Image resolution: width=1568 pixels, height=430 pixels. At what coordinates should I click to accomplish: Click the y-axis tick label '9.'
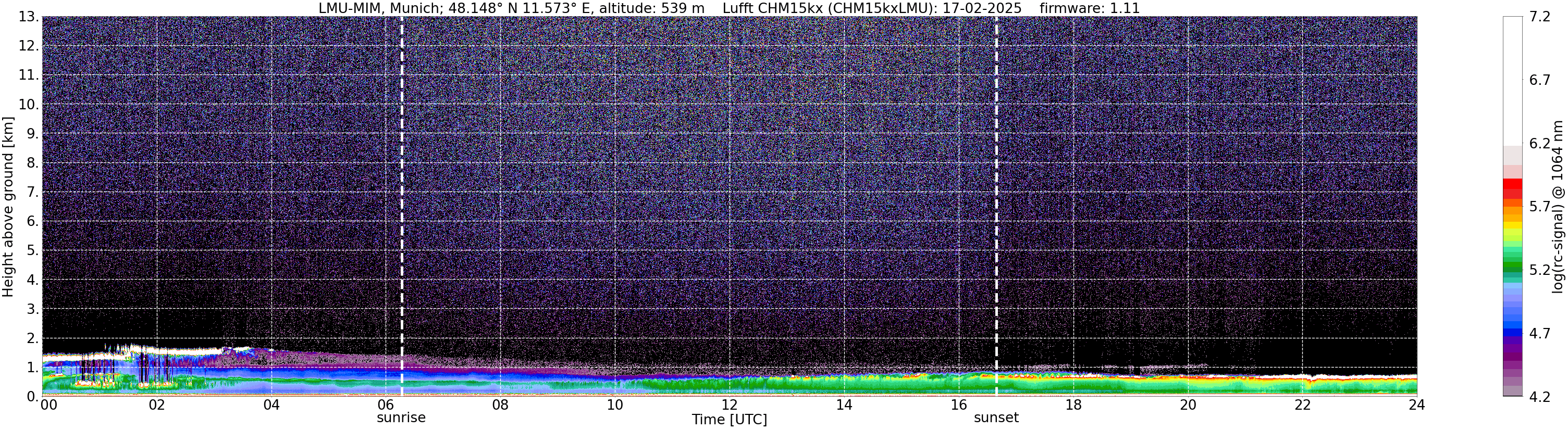point(33,134)
